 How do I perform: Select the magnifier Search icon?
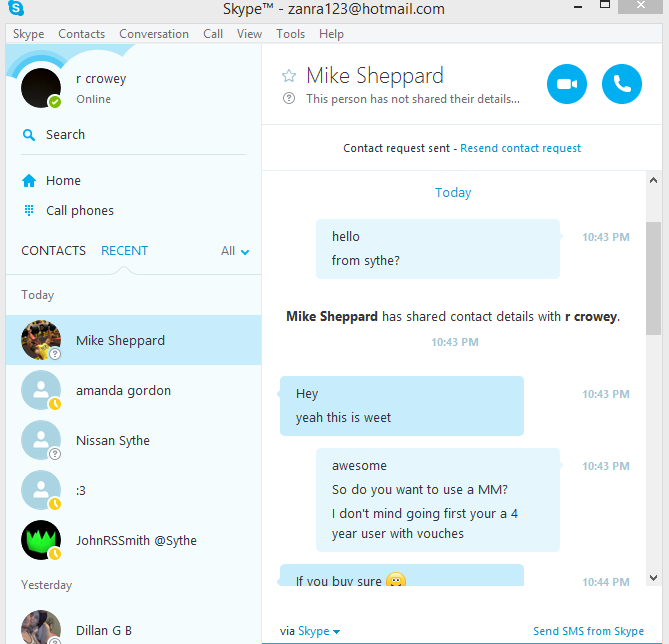coord(29,135)
